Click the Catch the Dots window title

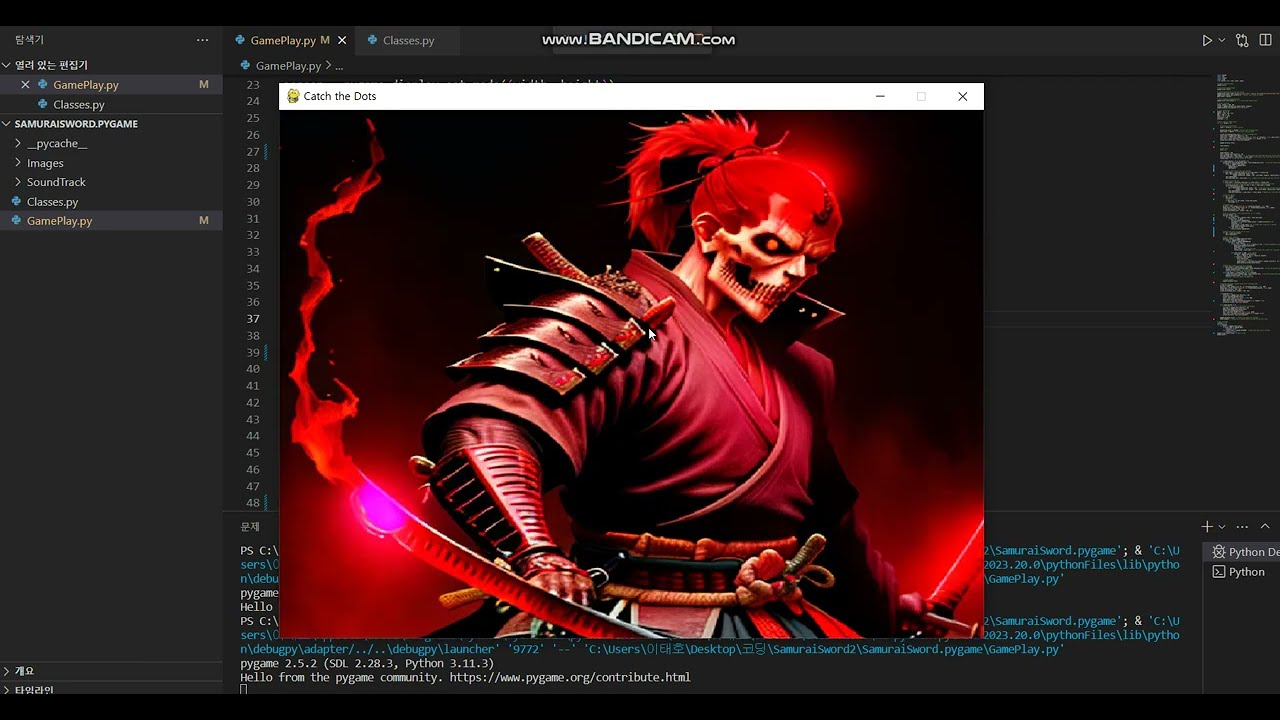[x=340, y=97]
